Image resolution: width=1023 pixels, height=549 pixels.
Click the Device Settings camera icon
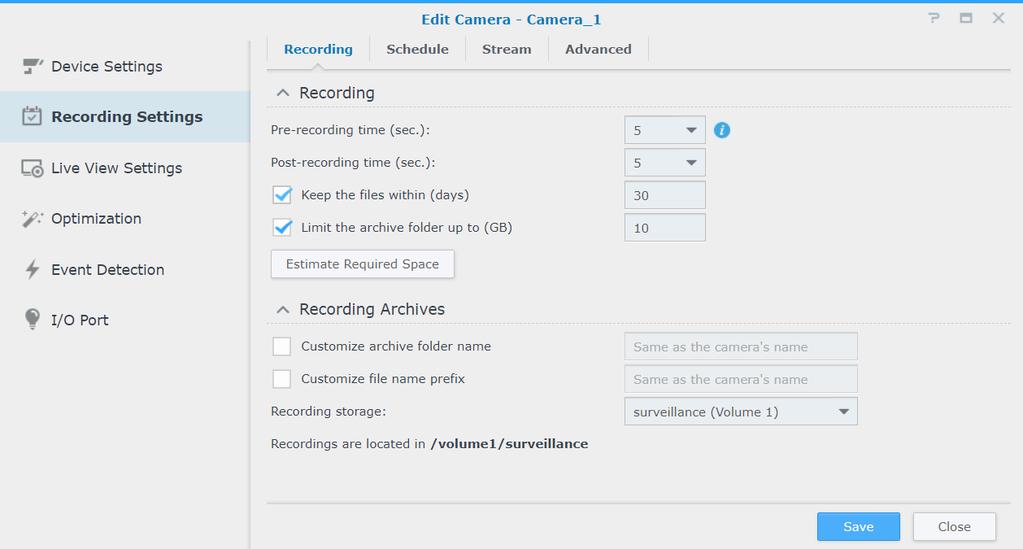click(32, 66)
